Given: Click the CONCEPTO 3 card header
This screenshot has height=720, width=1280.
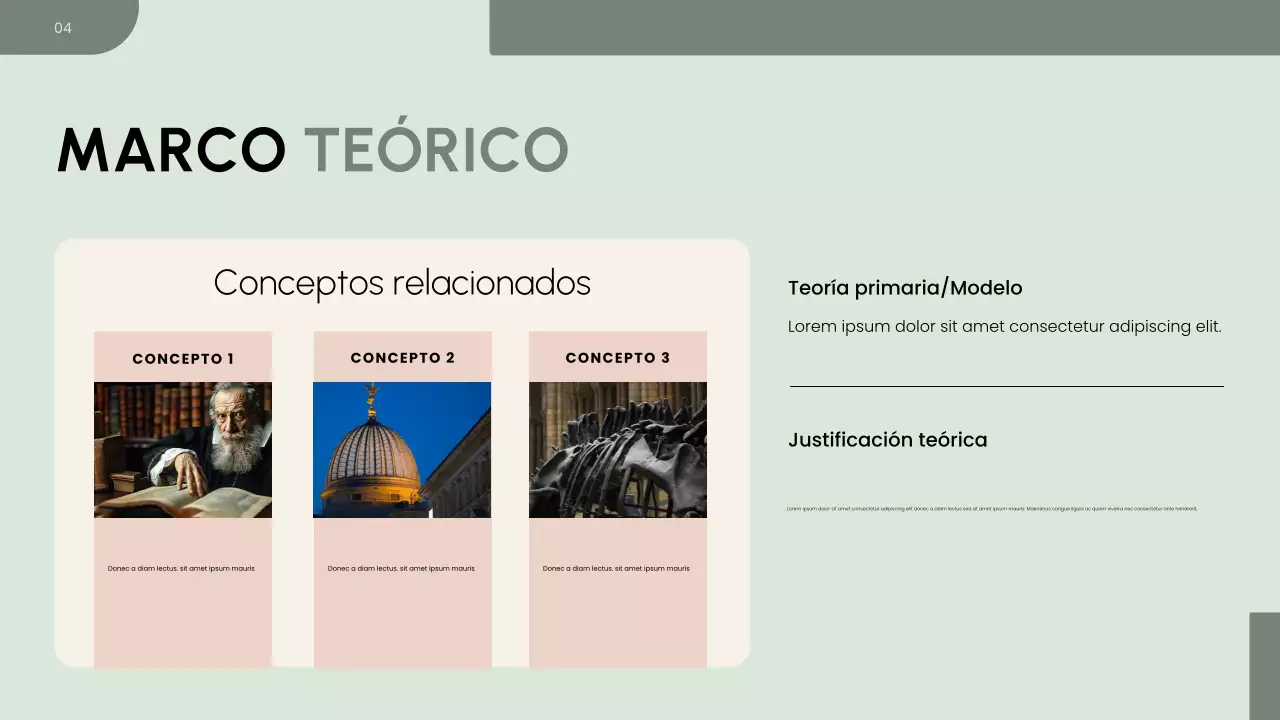Looking at the screenshot, I should (617, 357).
